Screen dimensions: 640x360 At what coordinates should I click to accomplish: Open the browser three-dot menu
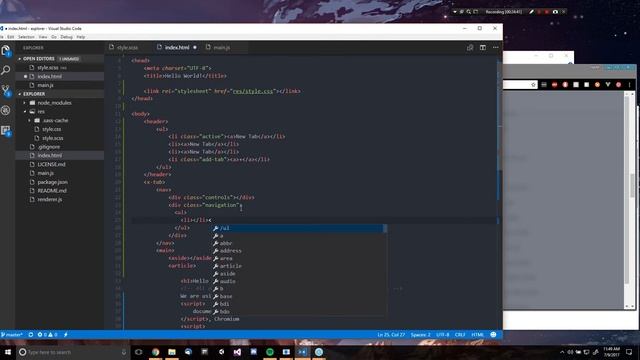(x=629, y=84)
